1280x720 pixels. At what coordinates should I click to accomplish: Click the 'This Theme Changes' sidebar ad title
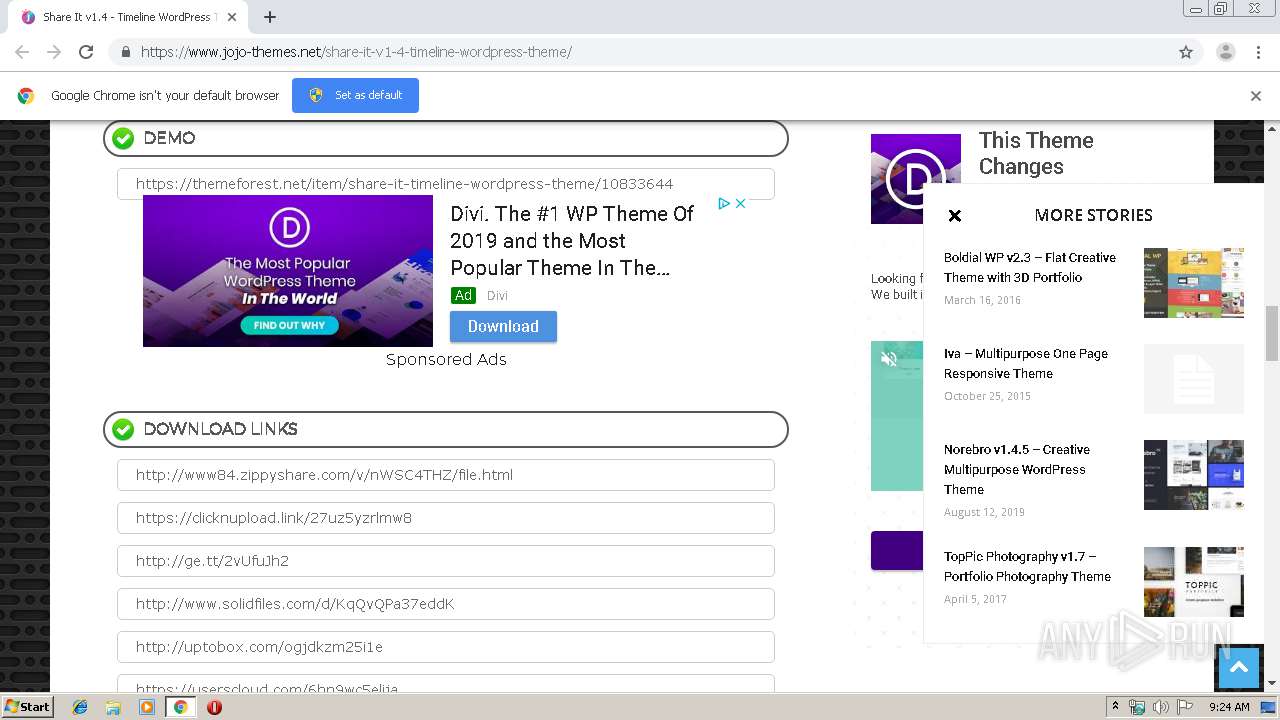[x=1036, y=153]
